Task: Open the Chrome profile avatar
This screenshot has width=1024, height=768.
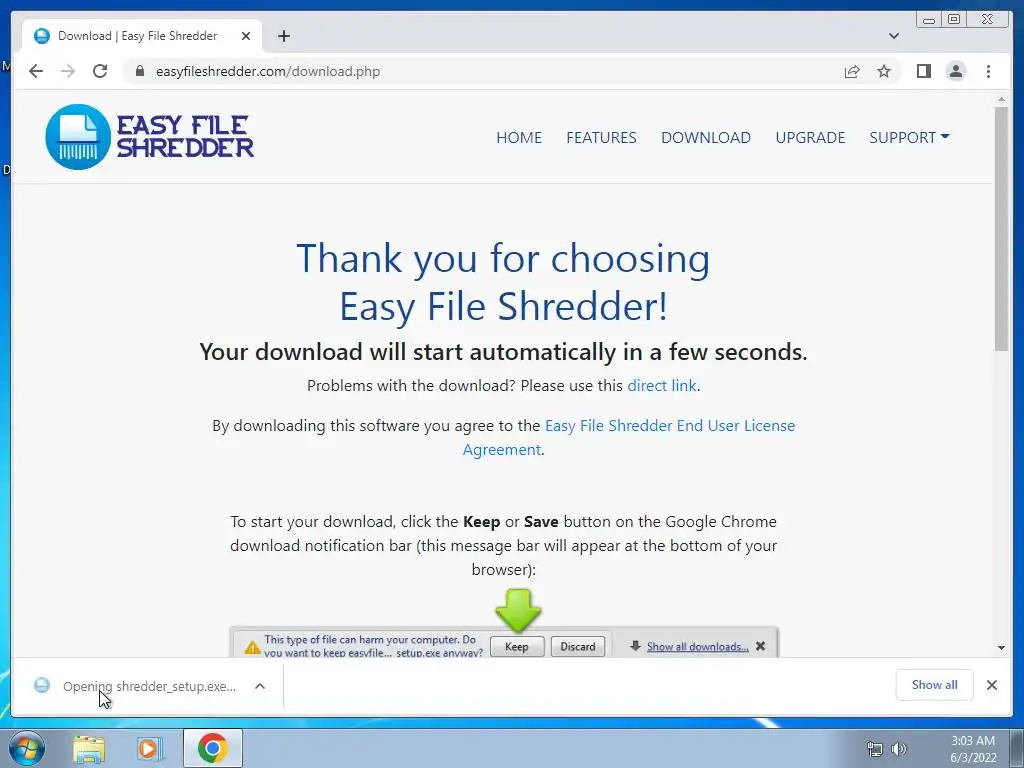Action: 955,71
